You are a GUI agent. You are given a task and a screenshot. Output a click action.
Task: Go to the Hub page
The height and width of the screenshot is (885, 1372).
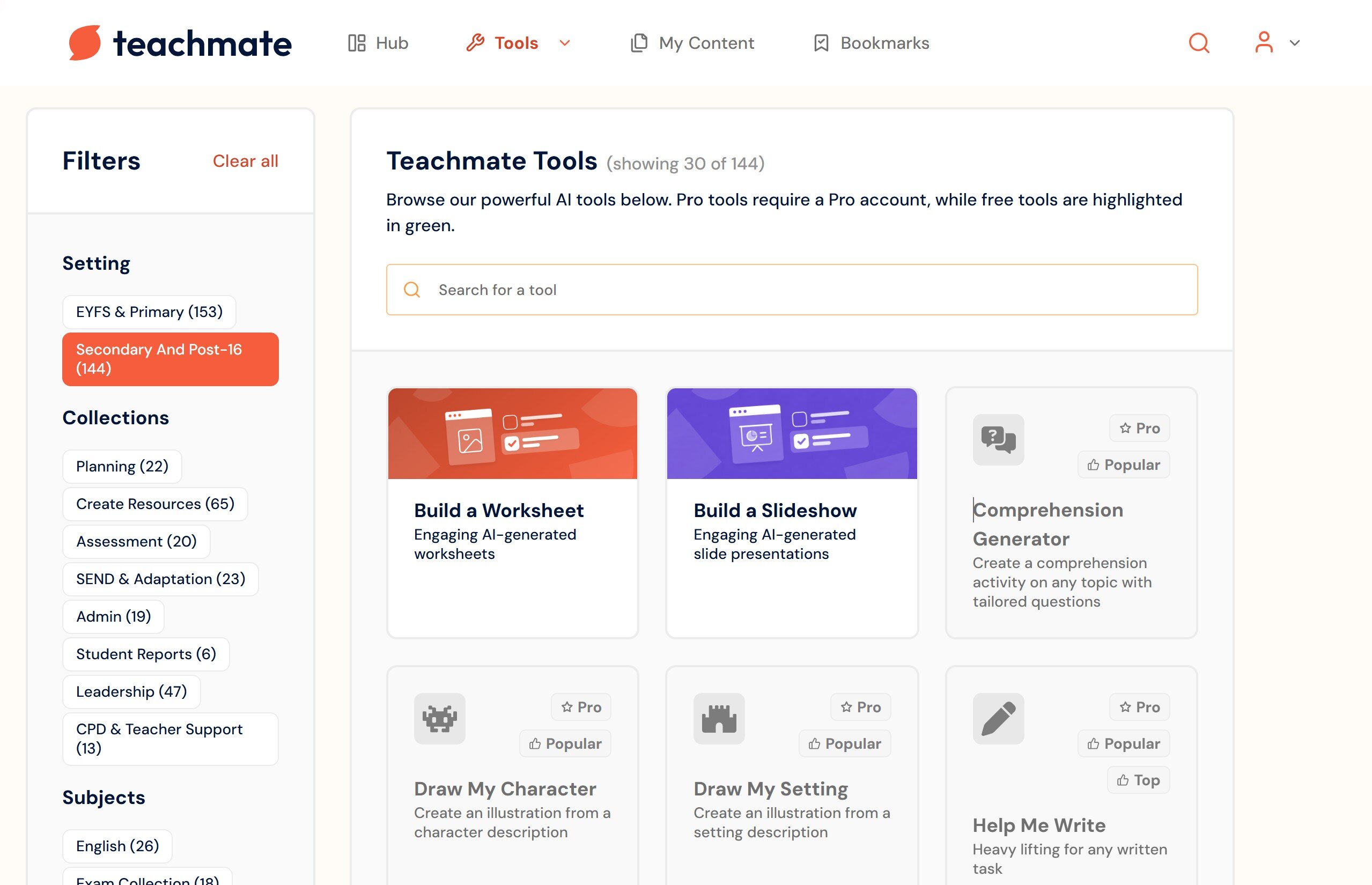click(x=378, y=43)
